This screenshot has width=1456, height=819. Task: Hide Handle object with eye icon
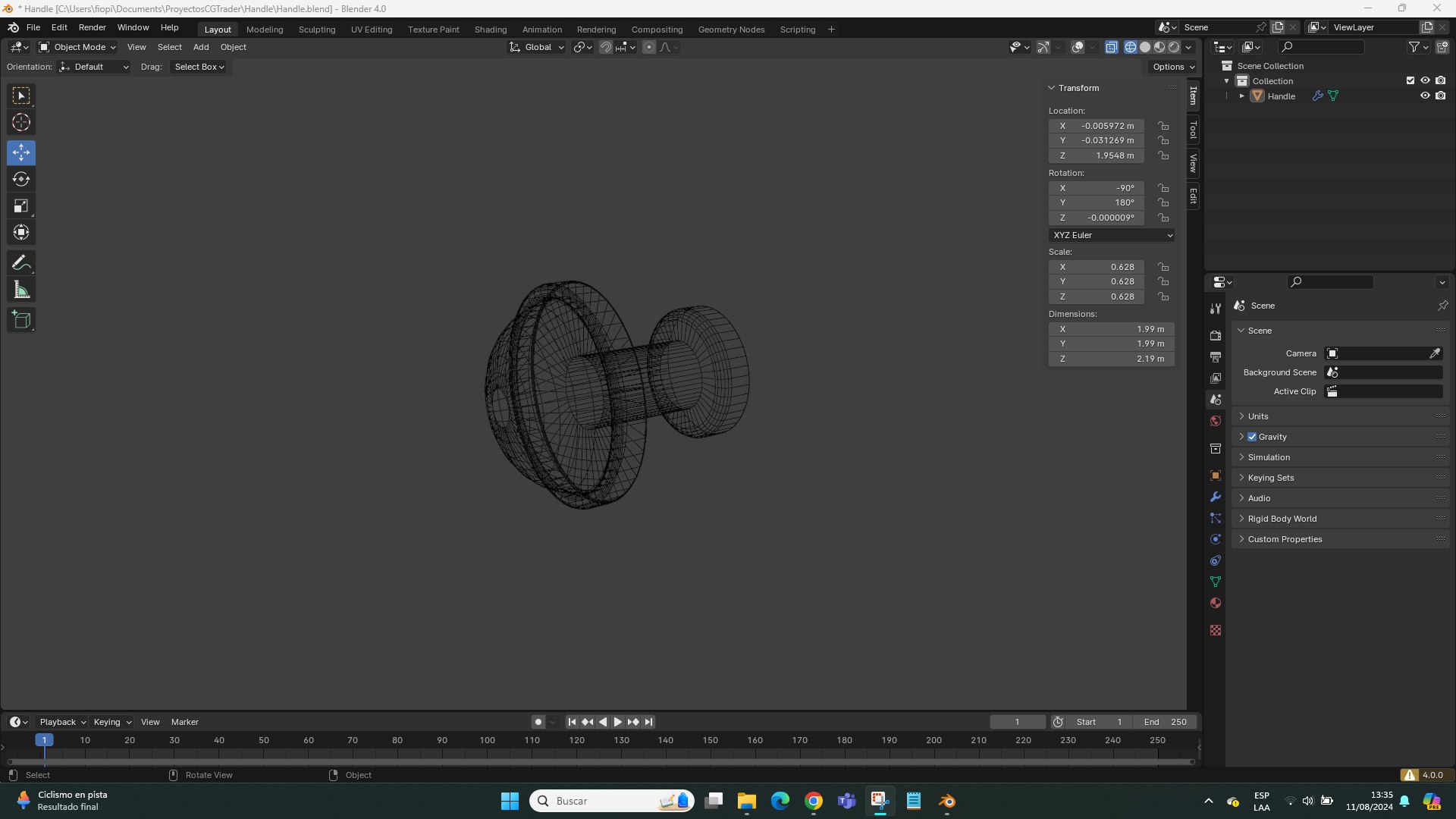[x=1425, y=96]
